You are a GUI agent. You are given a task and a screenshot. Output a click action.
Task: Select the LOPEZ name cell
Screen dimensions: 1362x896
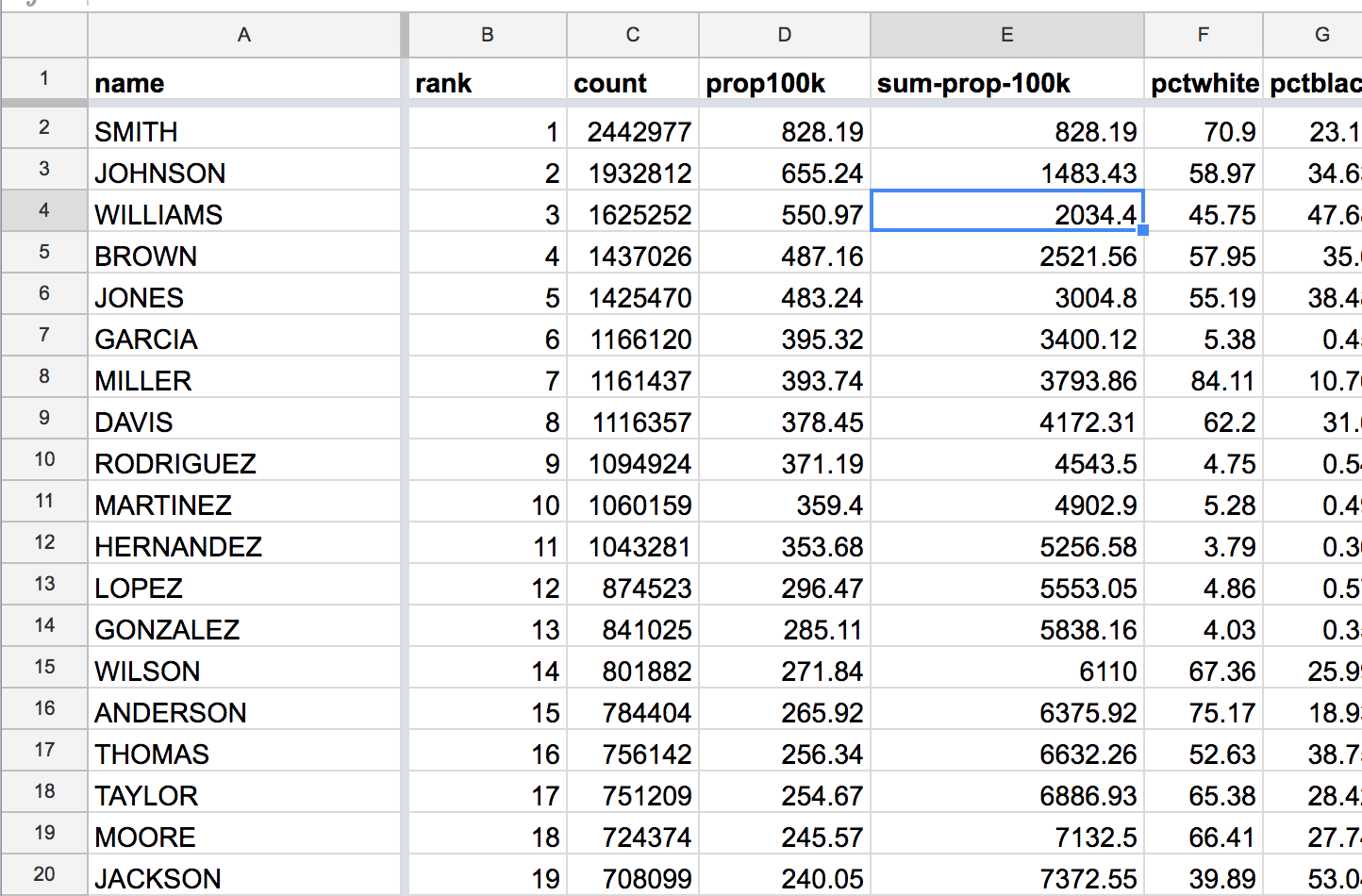click(x=244, y=585)
